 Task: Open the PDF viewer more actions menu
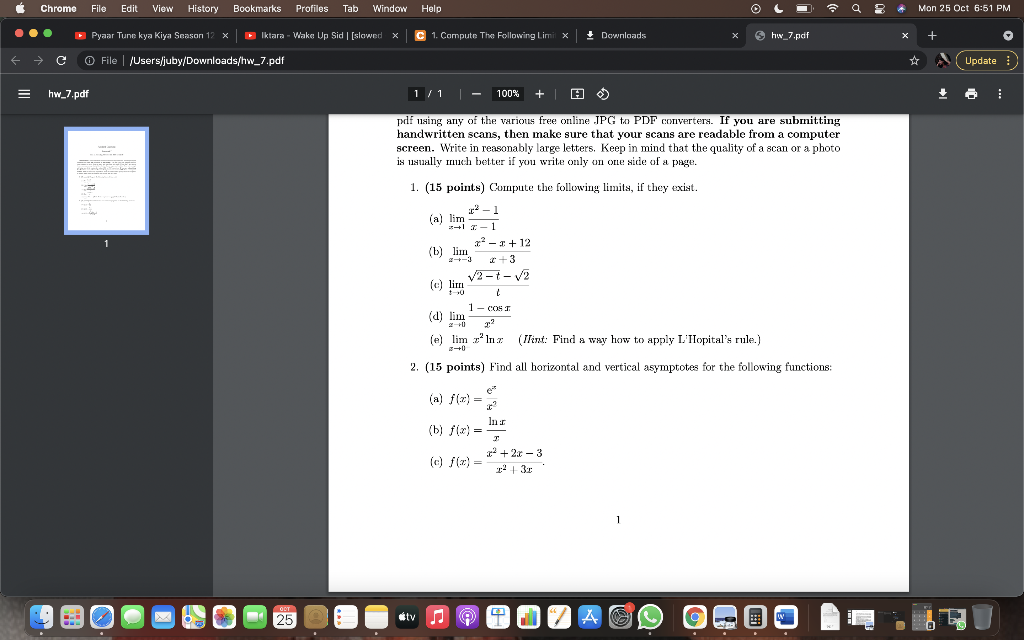point(999,94)
